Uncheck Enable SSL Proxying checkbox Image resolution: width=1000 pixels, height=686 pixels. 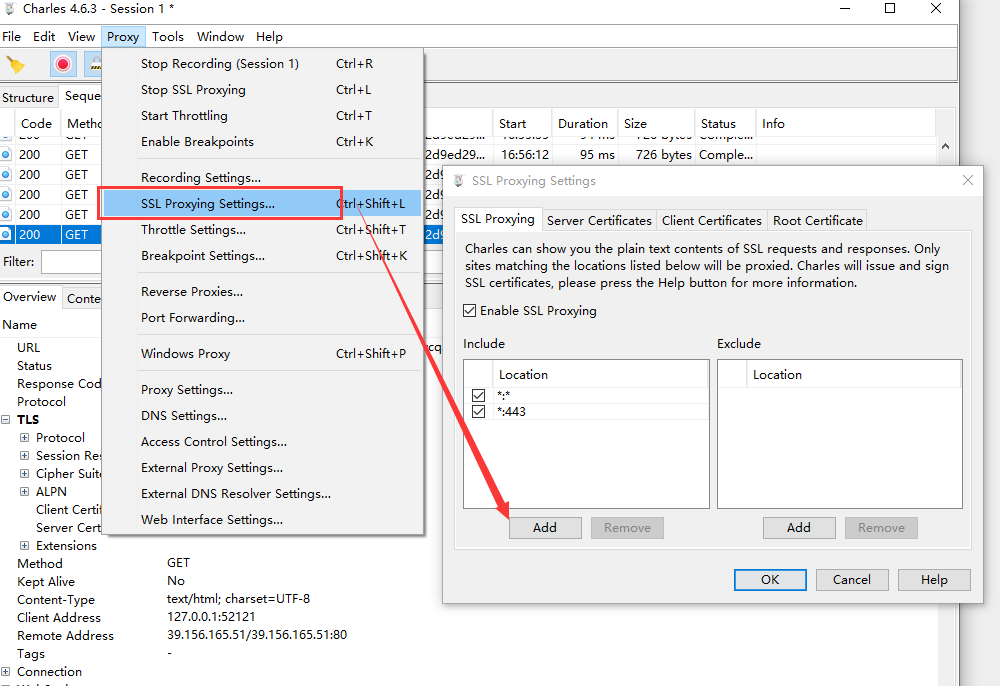pyautogui.click(x=470, y=311)
